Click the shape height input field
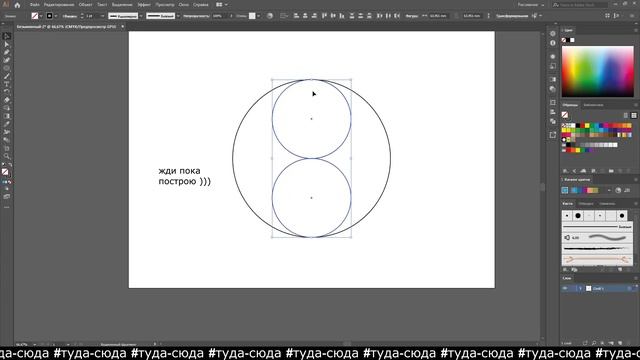Image resolution: width=640 pixels, height=360 pixels. pos(472,16)
